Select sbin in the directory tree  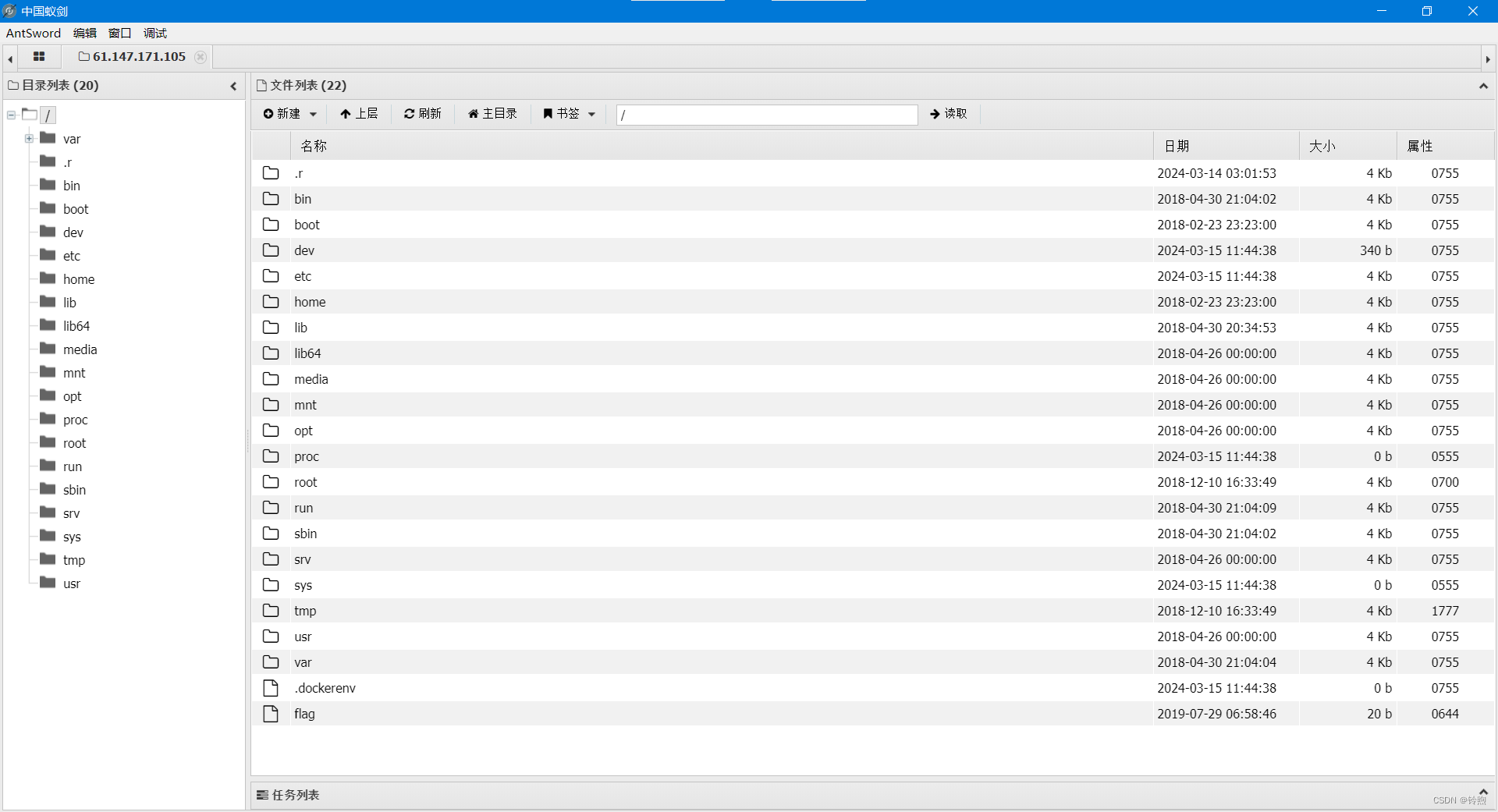[x=74, y=490]
